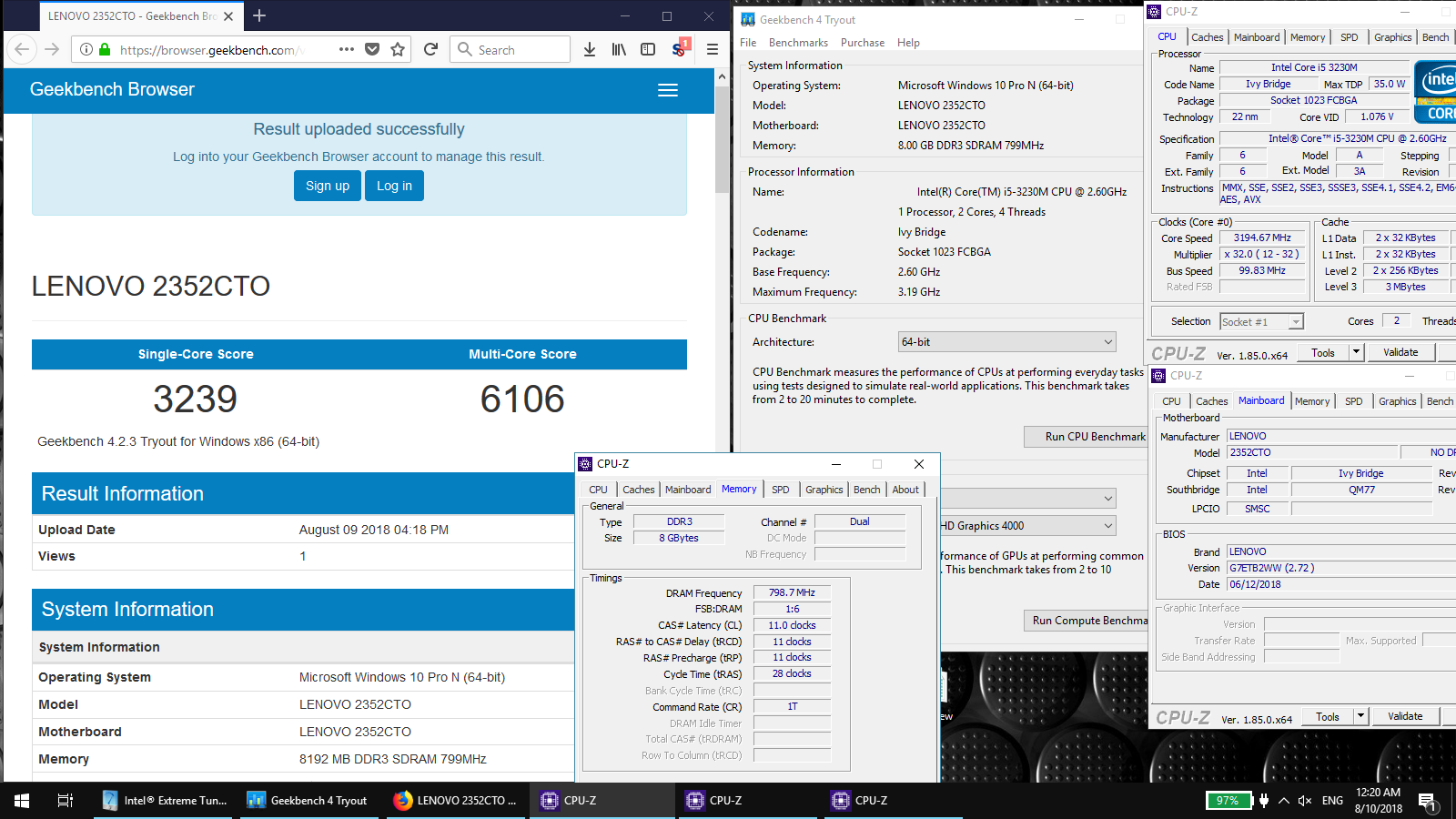
Task: Click Core Speed value 3194.67 MHz
Action: [x=1262, y=238]
